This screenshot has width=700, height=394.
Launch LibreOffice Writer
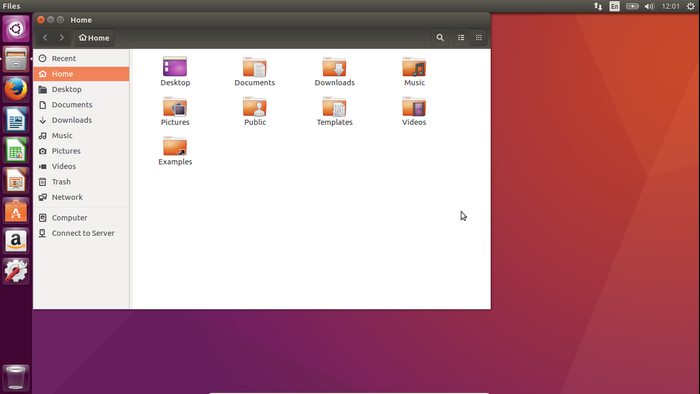16,120
